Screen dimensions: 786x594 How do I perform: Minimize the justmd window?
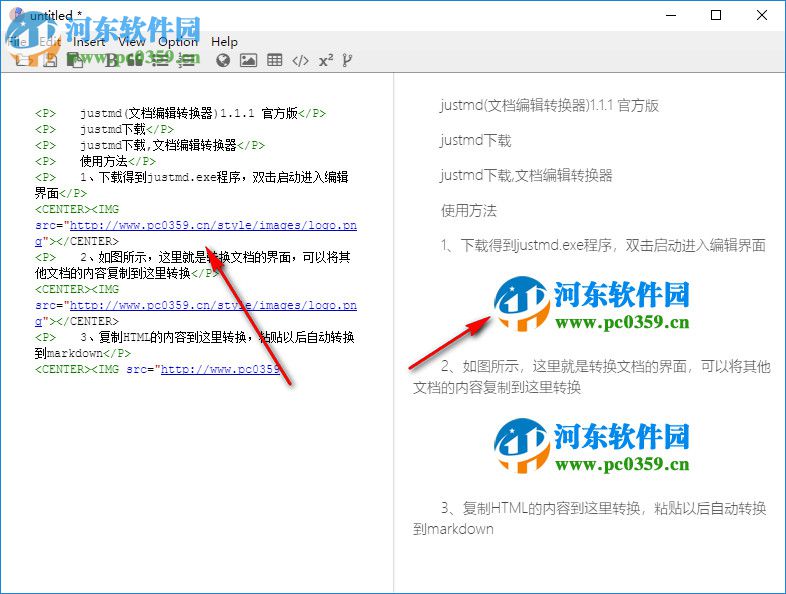(x=671, y=16)
